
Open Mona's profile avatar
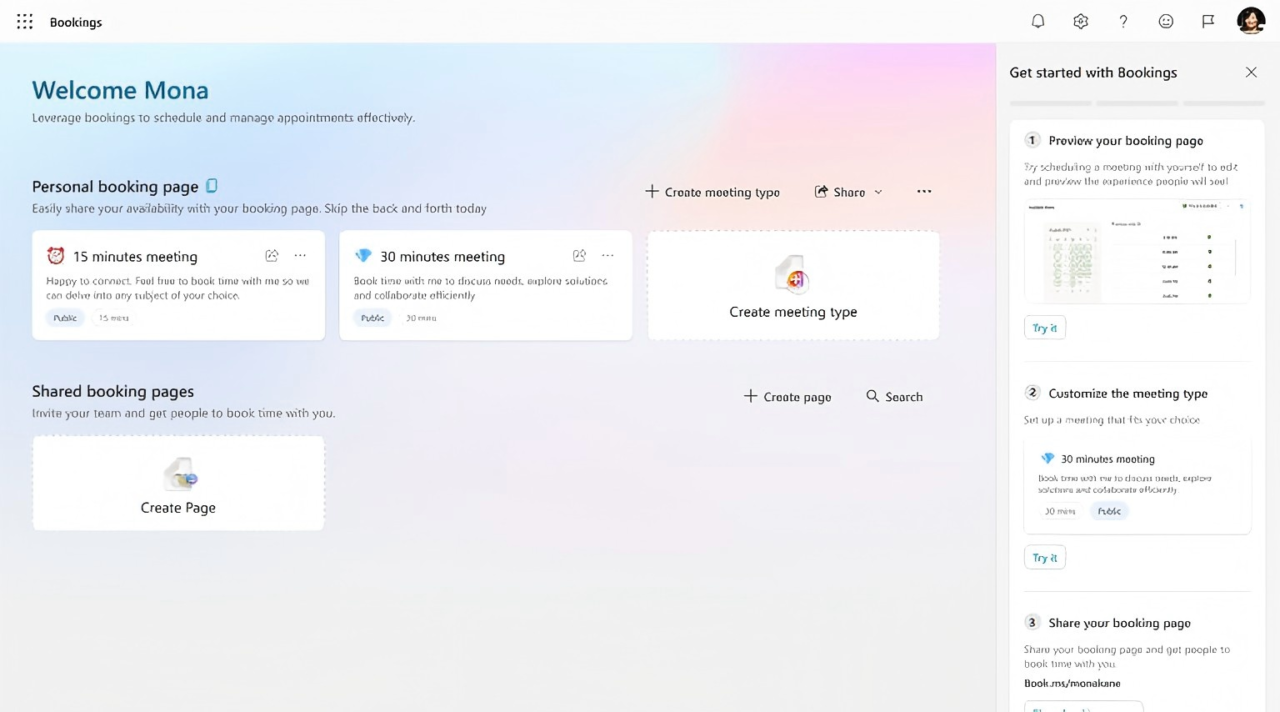pos(1251,21)
